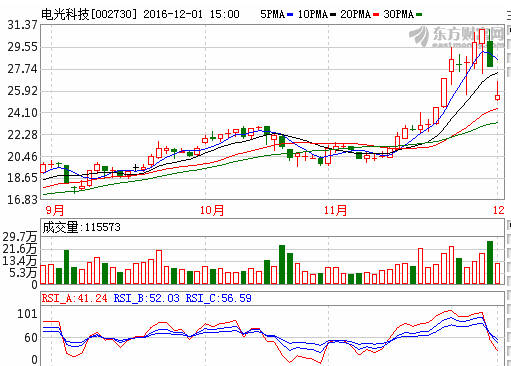This screenshot has height=366, width=511.
Task: Click the RSI_B:52.03 indicator label
Action: pos(147,298)
